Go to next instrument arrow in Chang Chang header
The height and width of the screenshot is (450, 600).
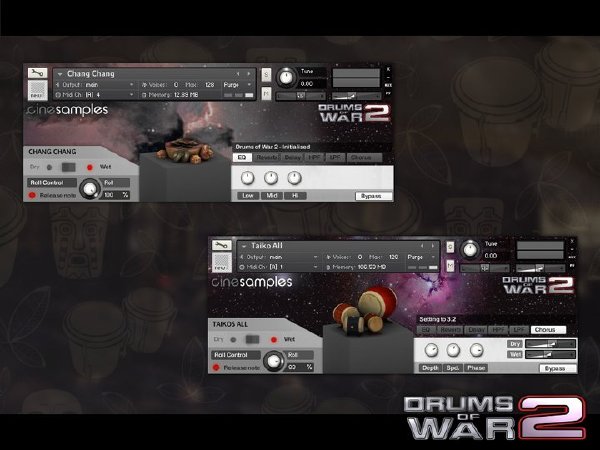tap(249, 73)
